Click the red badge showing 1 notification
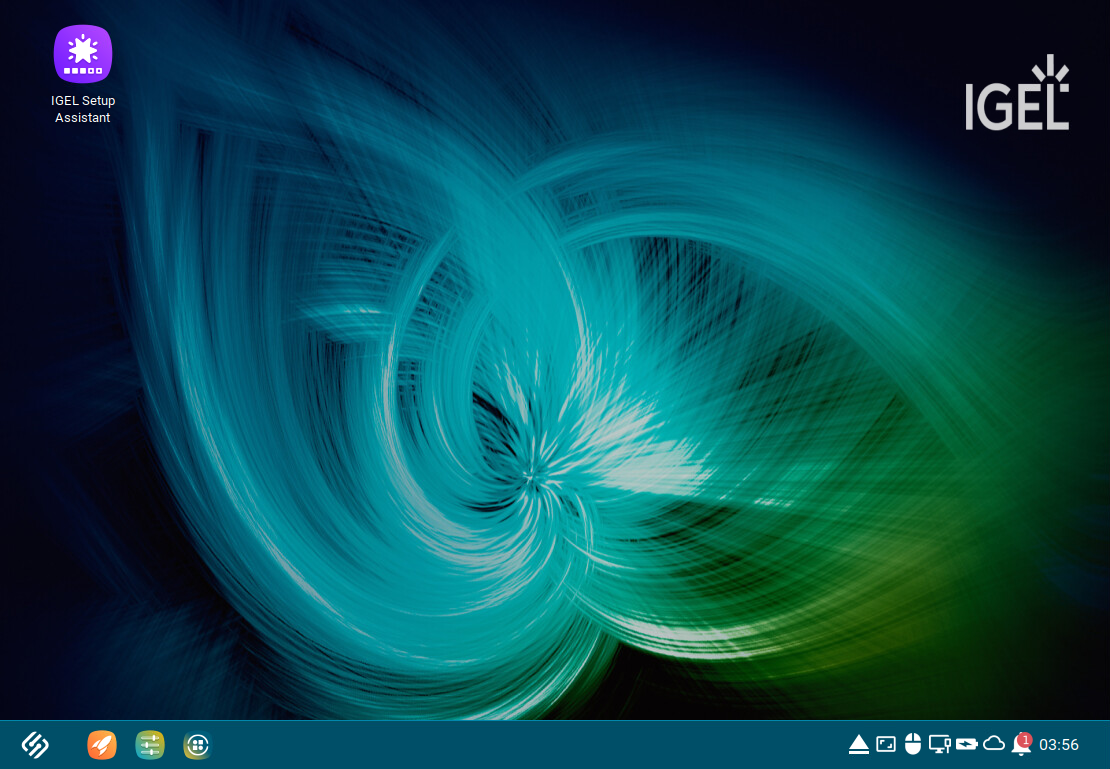The height and width of the screenshot is (769, 1110). click(x=1024, y=738)
